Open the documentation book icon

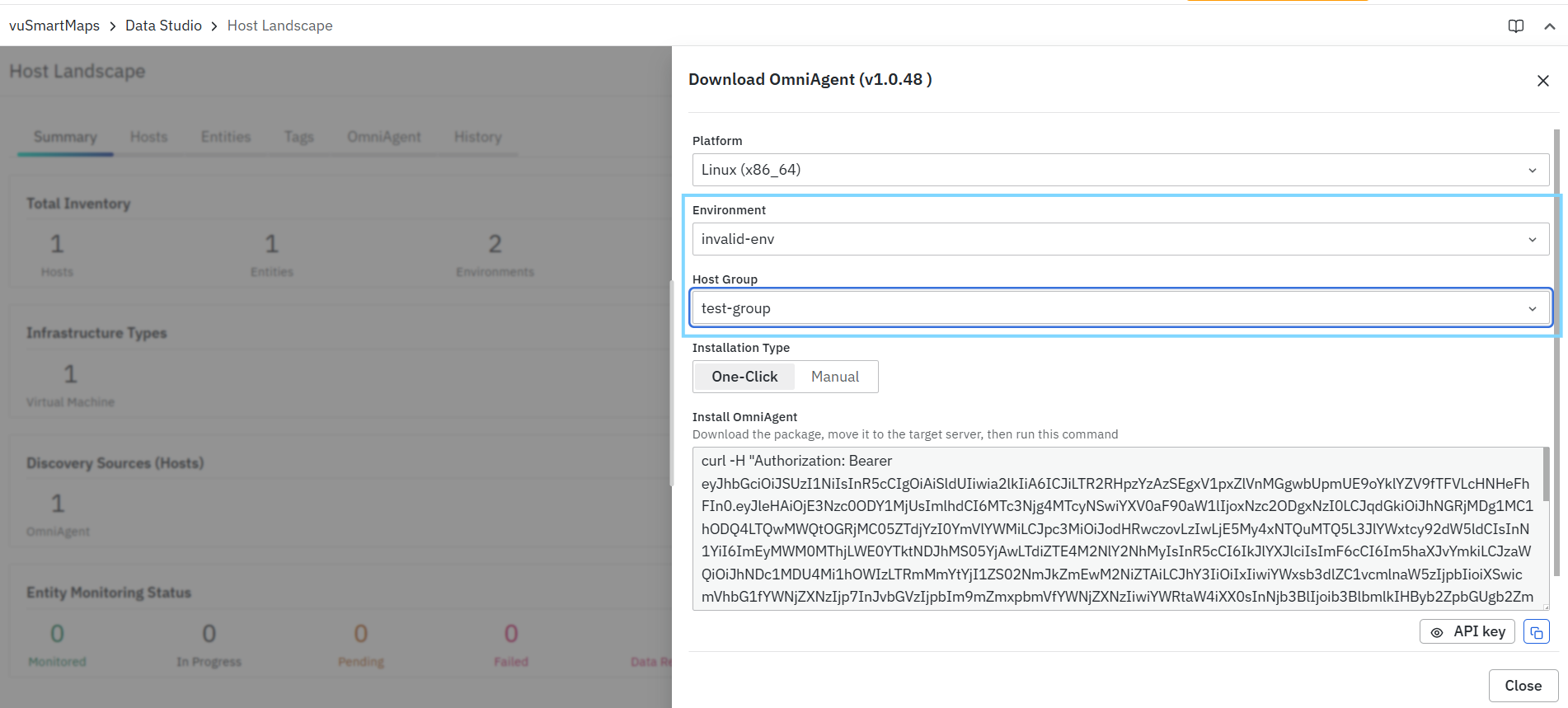click(x=1515, y=26)
